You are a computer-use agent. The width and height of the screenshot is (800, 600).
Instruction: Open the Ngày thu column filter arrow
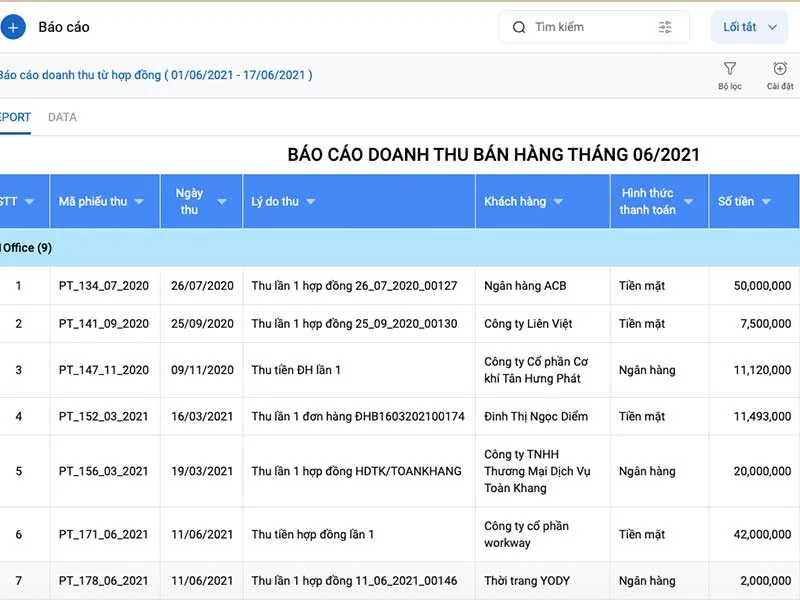tap(223, 202)
